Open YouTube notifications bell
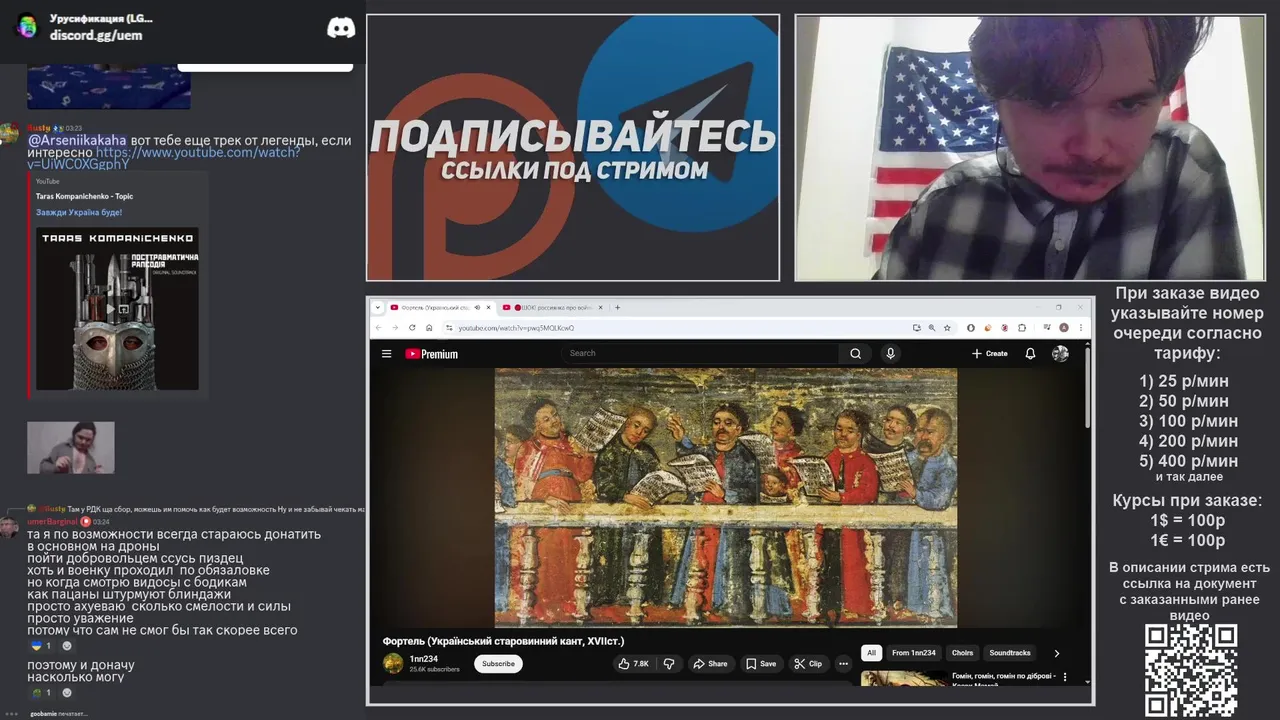This screenshot has width=1280, height=720. [1030, 353]
